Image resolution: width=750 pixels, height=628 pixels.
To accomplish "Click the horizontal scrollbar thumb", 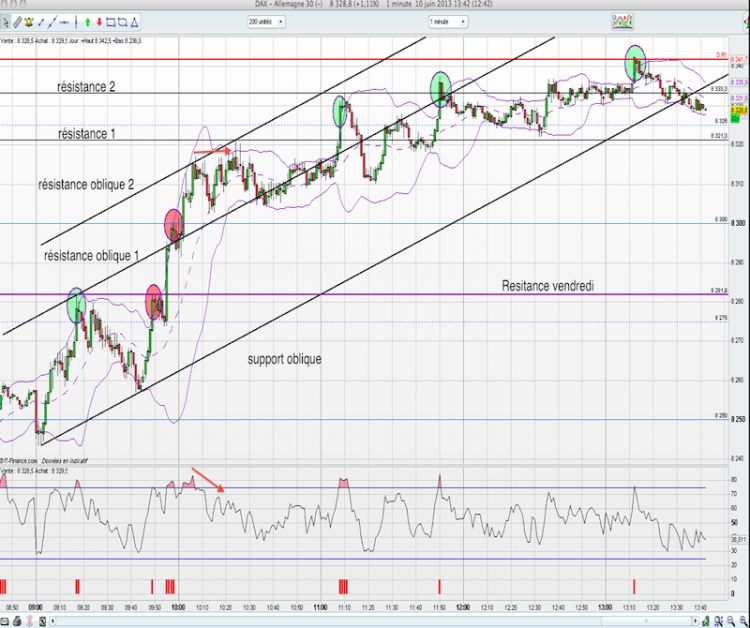I will (646, 621).
